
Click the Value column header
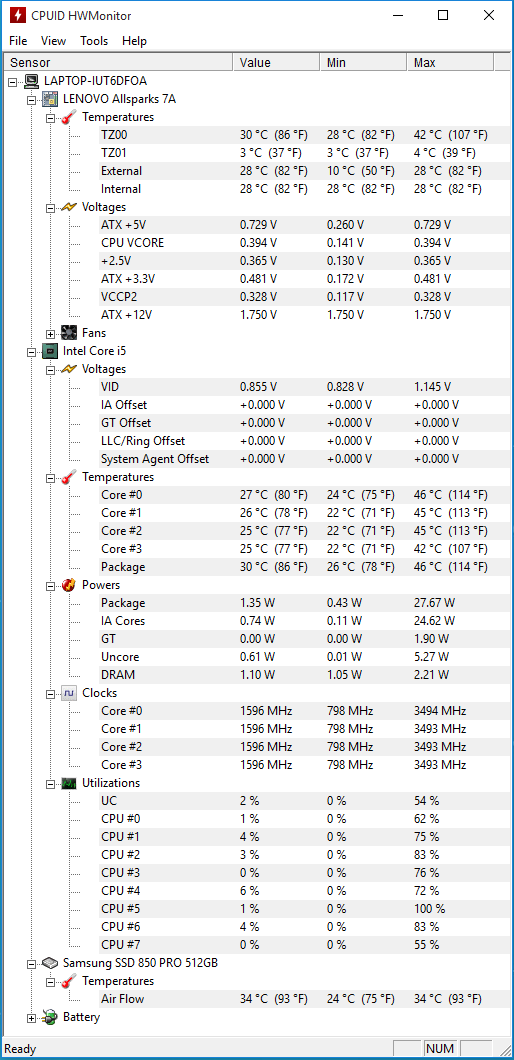click(277, 62)
